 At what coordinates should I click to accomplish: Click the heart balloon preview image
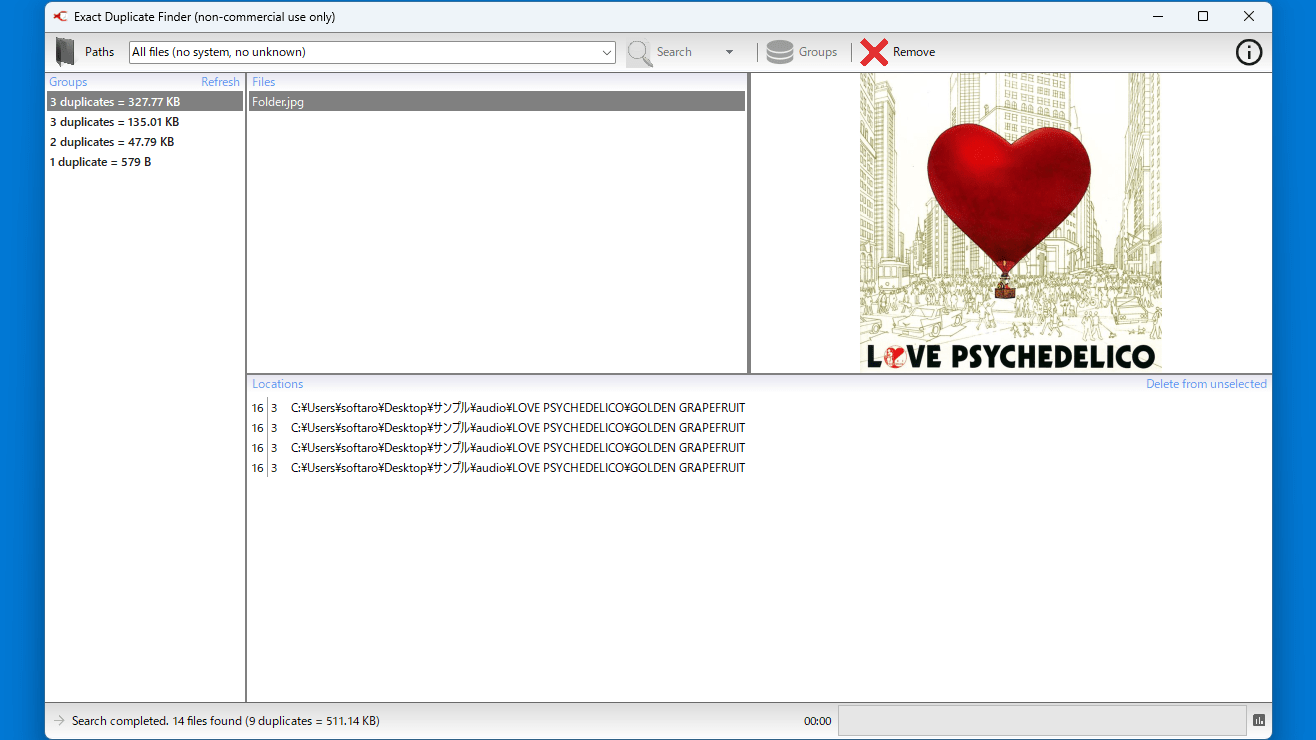(x=1010, y=222)
